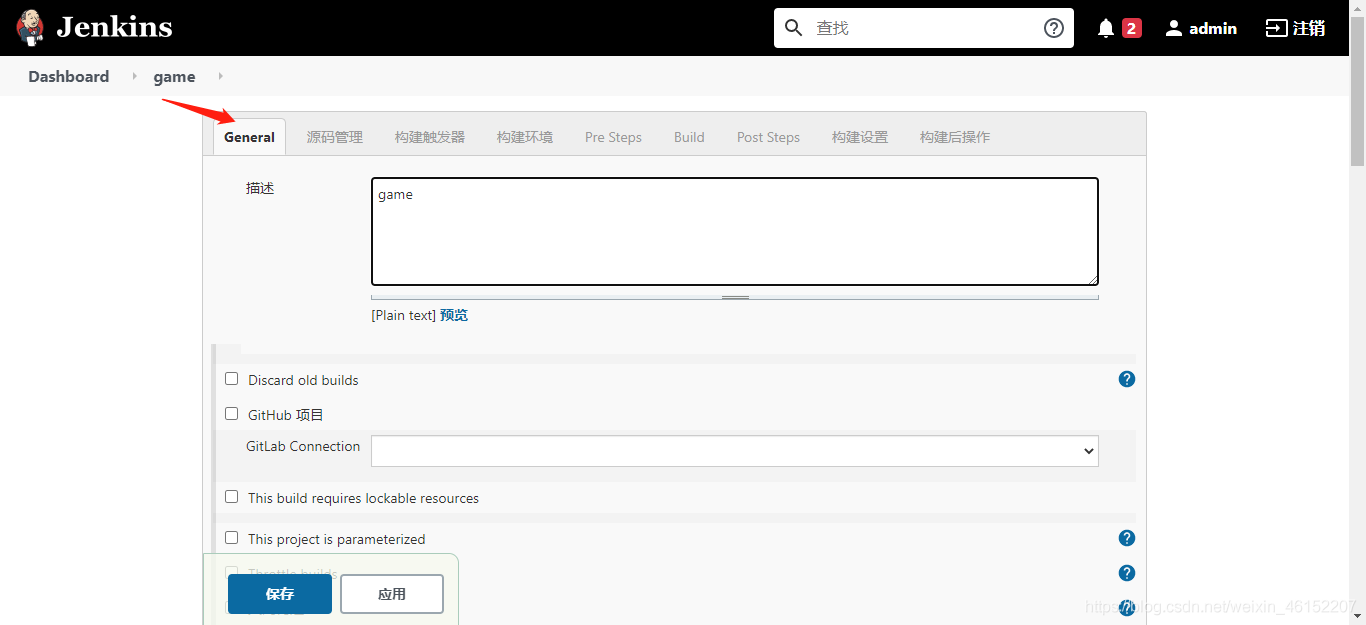This screenshot has height=625, width=1366.
Task: Click the 描述 field label
Action: coord(260,188)
